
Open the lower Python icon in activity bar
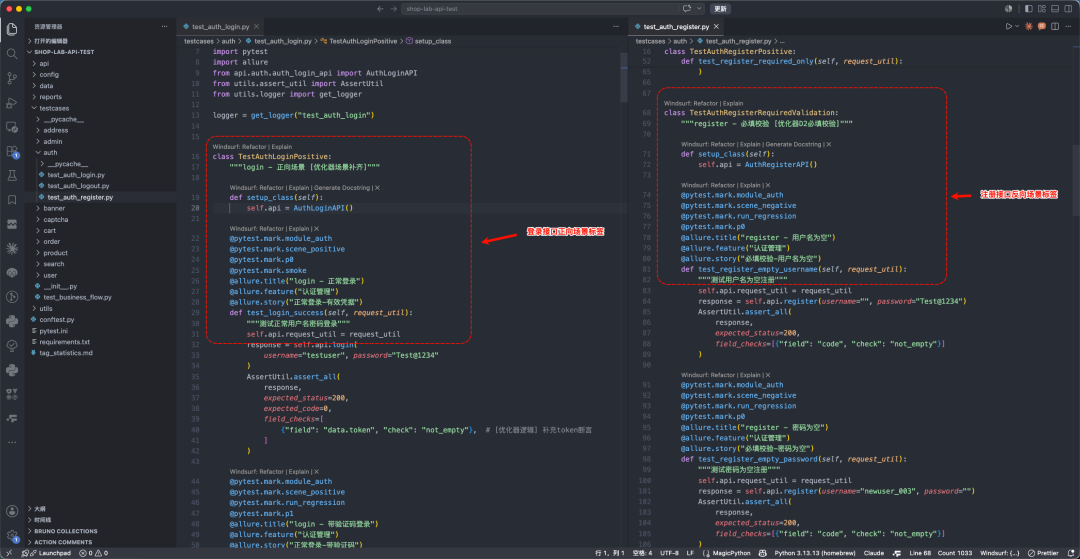pos(12,370)
